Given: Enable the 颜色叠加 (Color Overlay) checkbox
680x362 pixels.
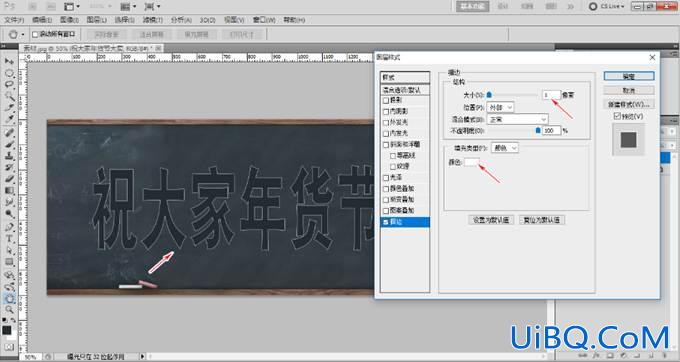Looking at the screenshot, I should (x=386, y=189).
